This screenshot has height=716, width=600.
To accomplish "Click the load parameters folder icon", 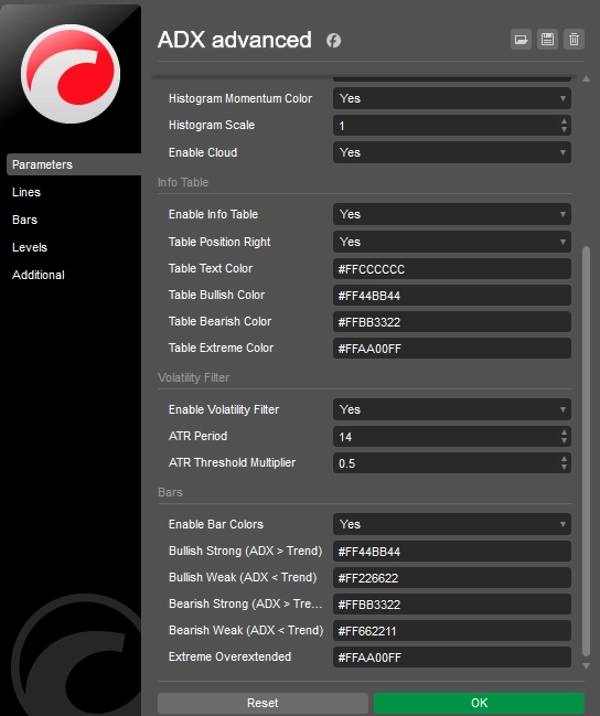I will coord(521,39).
